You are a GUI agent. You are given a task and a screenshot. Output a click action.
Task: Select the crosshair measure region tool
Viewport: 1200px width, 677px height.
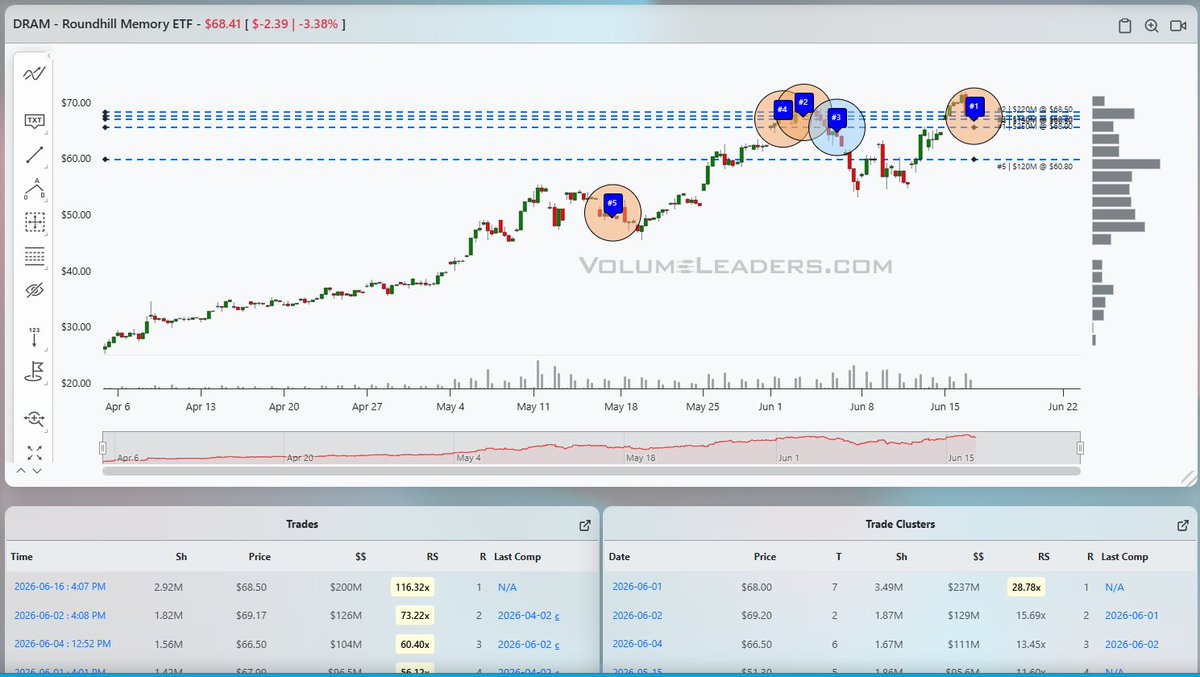point(35,222)
